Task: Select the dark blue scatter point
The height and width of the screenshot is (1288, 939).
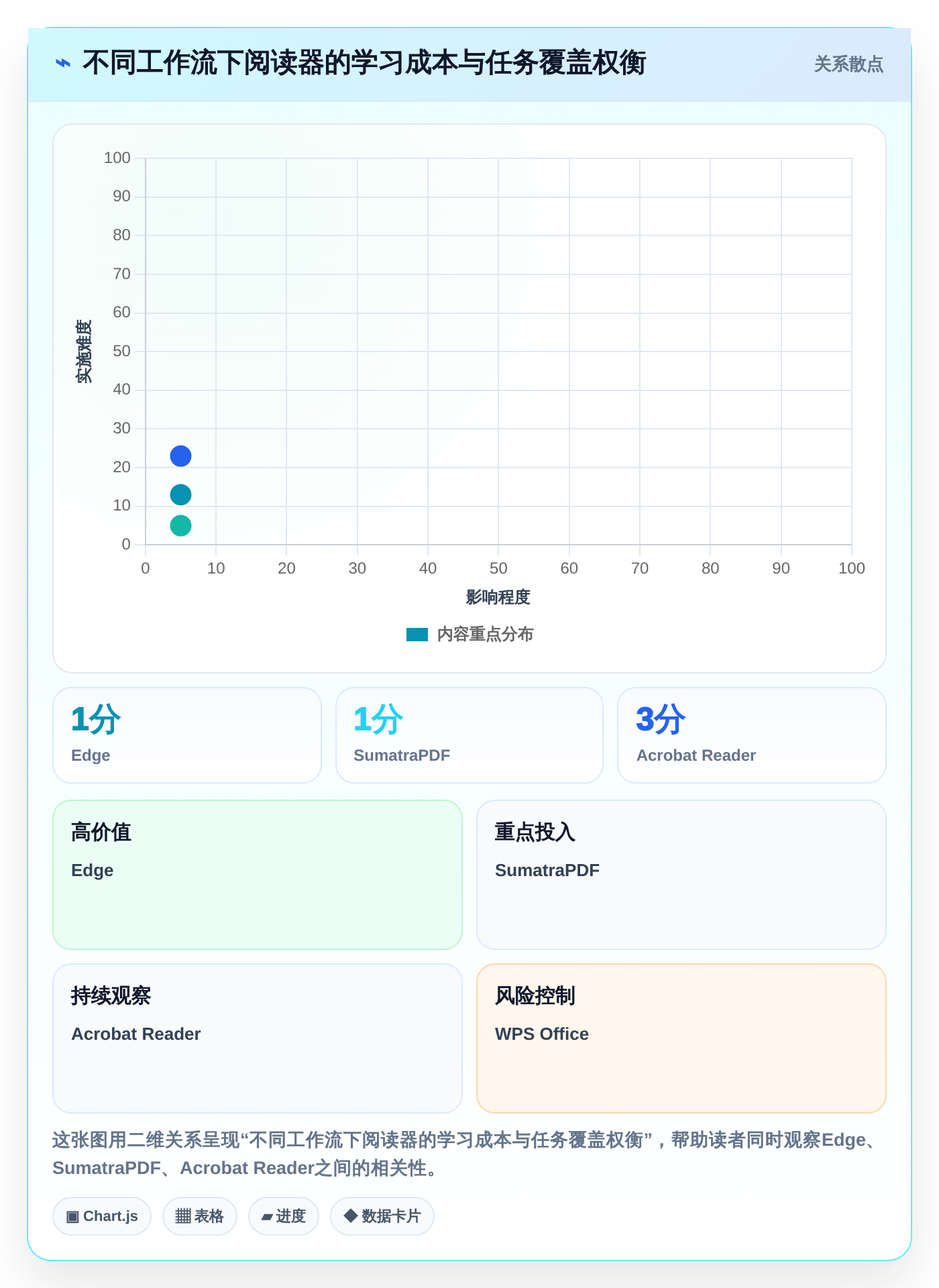Action: coord(180,456)
